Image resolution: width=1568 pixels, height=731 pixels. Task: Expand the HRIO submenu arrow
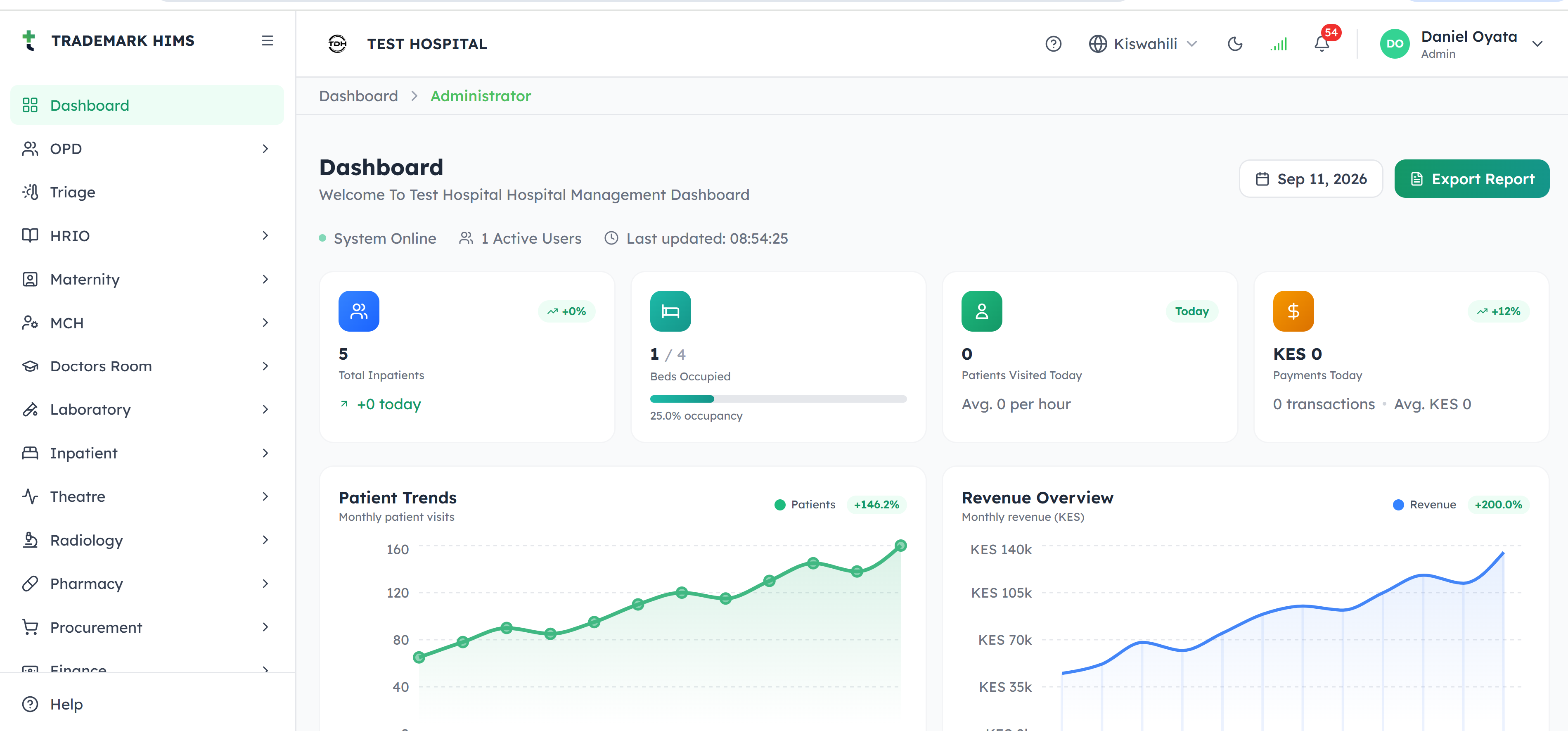[x=265, y=235]
